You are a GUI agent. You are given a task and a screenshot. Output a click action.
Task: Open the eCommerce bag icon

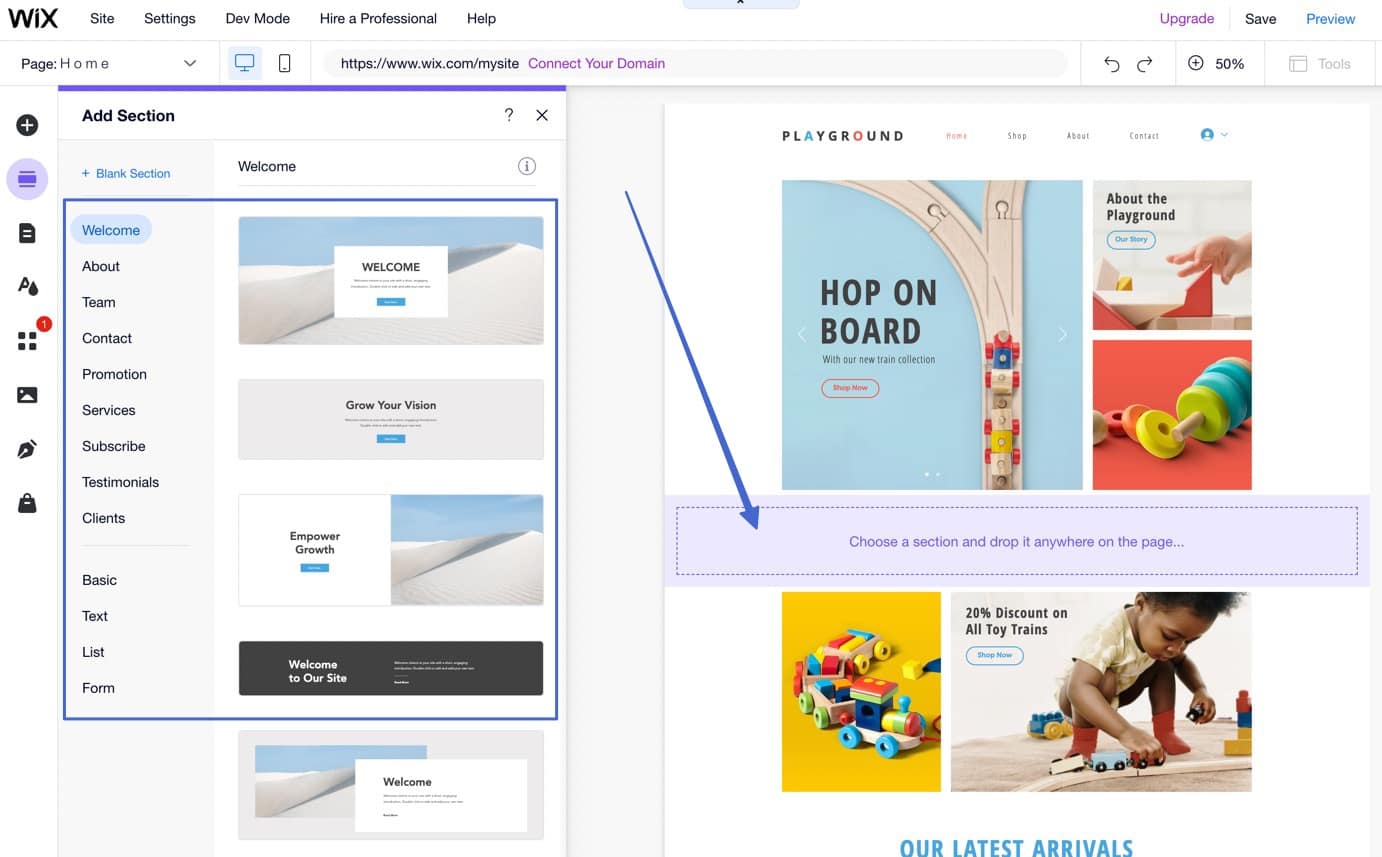coord(27,502)
